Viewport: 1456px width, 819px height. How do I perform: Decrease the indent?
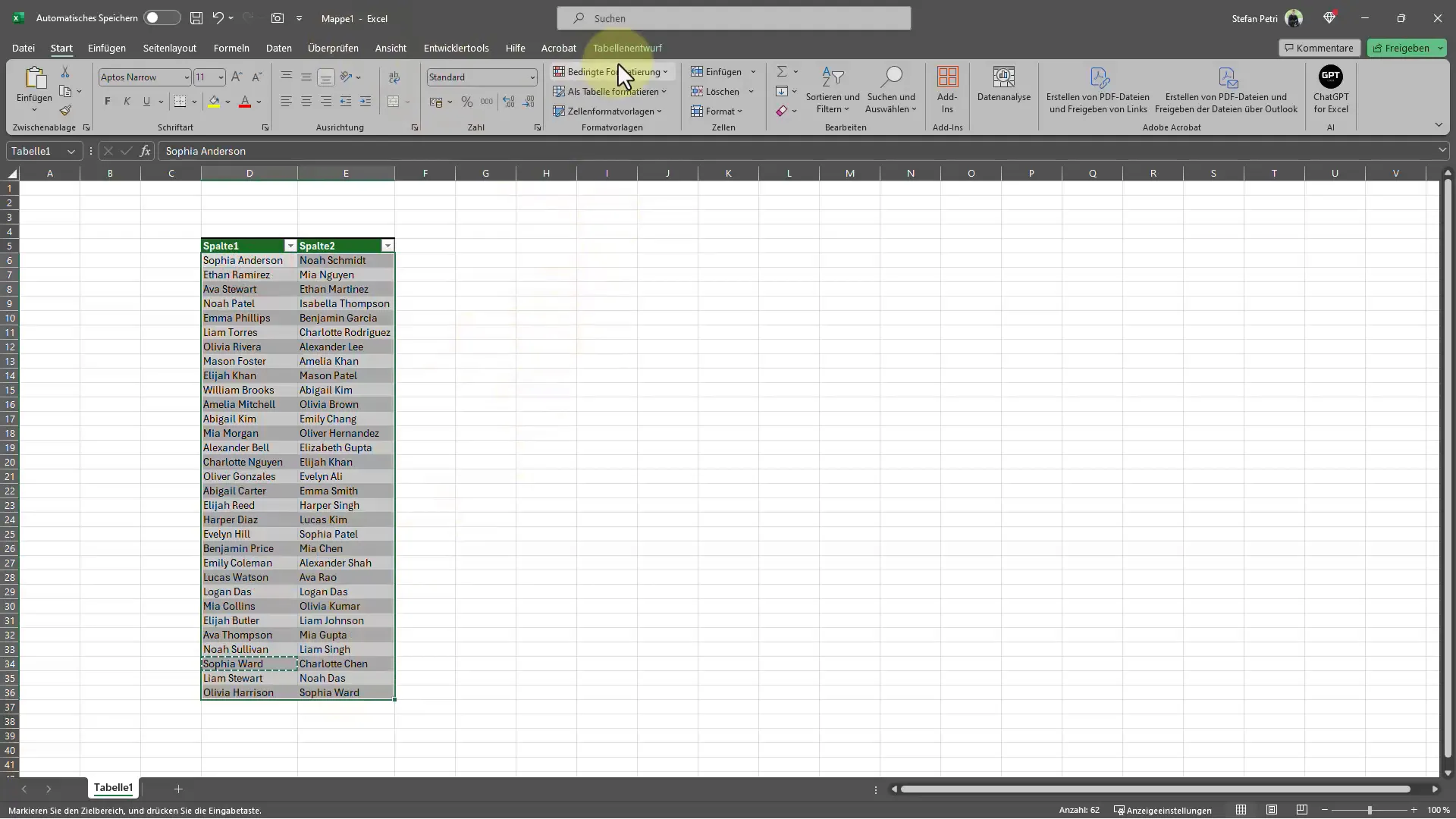point(346,102)
